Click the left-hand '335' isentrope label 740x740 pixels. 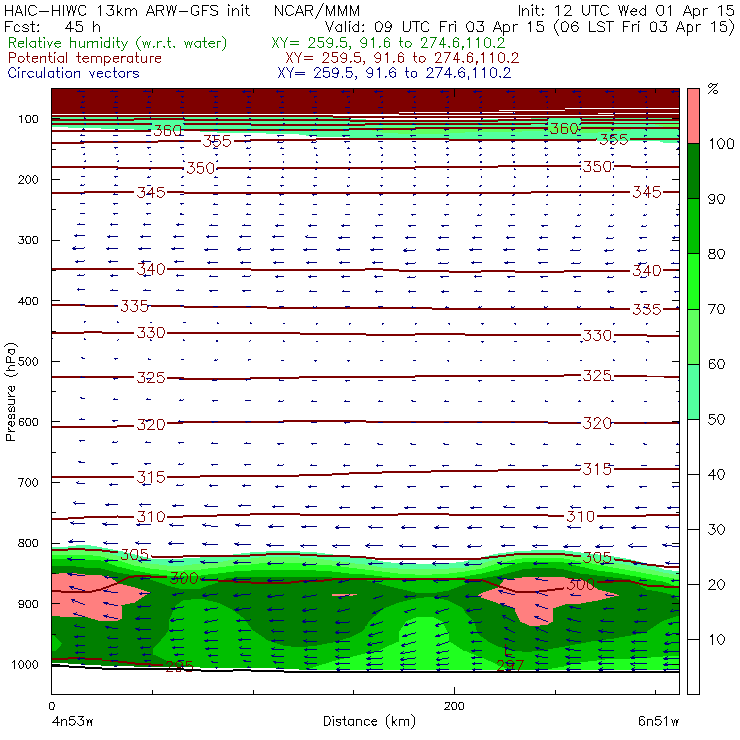pyautogui.click(x=135, y=306)
